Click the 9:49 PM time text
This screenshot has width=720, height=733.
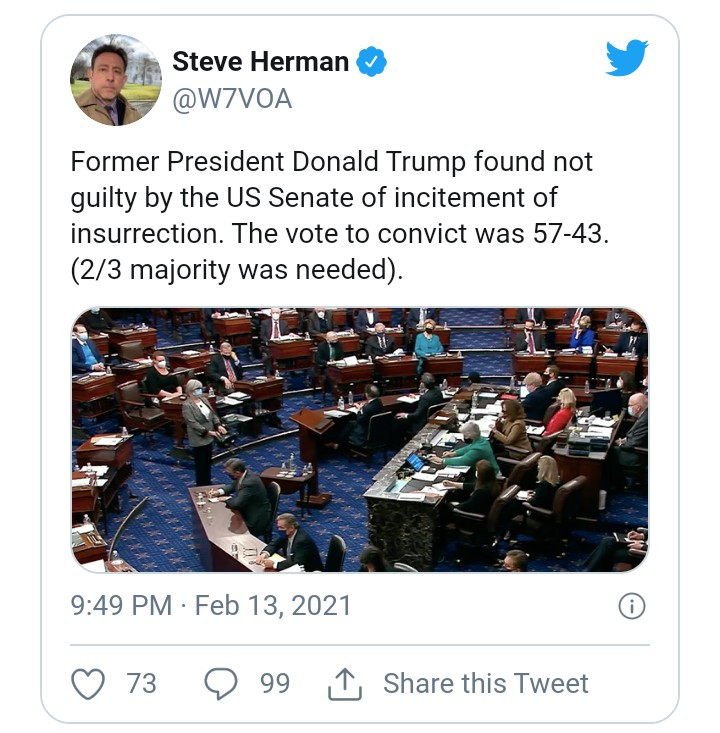118,606
